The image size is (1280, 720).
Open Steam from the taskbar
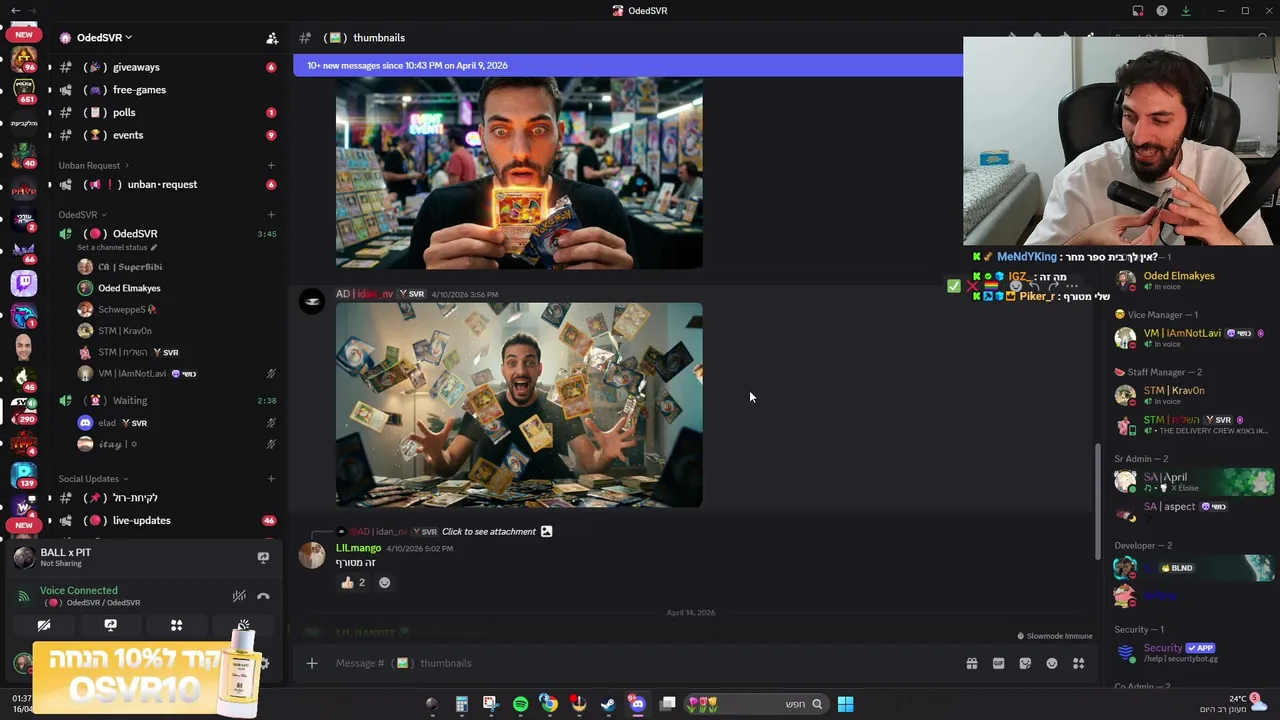[607, 704]
